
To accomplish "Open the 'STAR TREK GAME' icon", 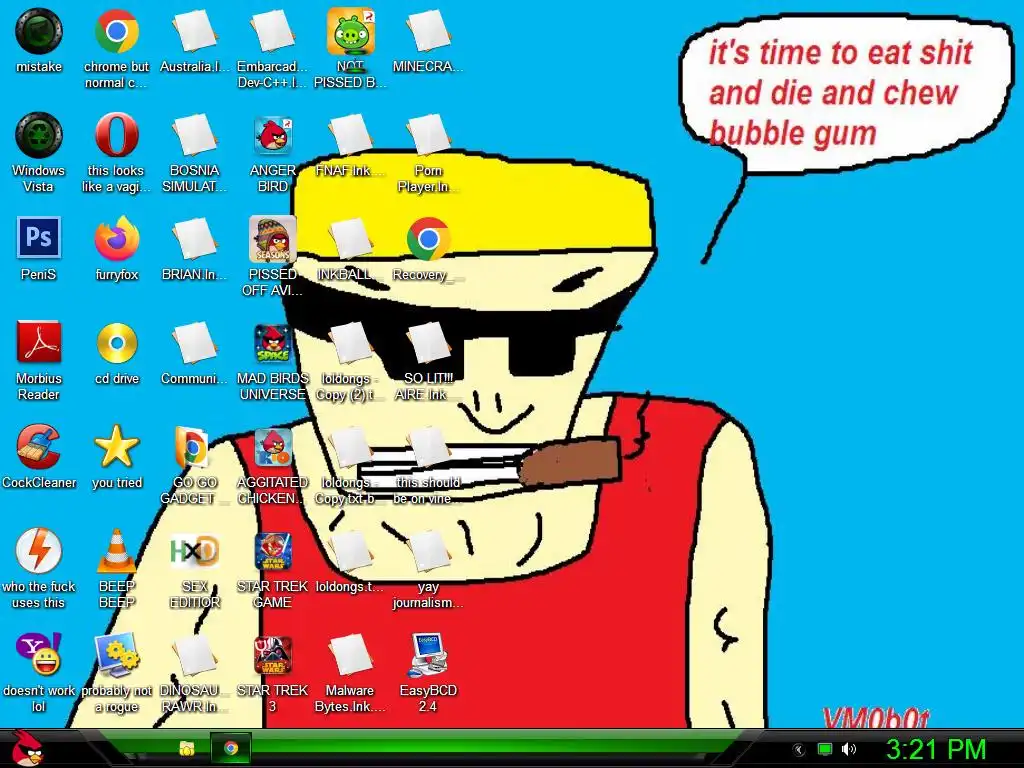I will tap(272, 551).
